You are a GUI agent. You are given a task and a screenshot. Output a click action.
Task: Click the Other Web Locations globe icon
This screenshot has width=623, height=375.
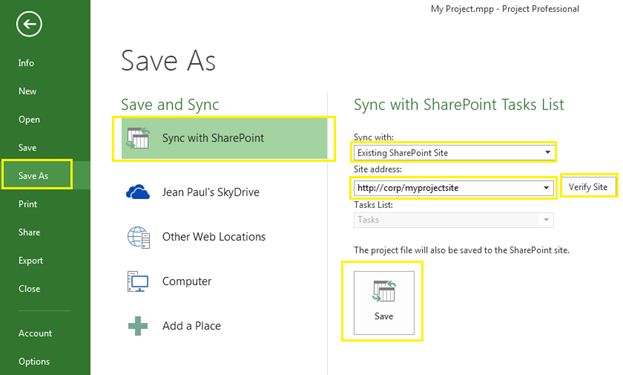pos(138,237)
